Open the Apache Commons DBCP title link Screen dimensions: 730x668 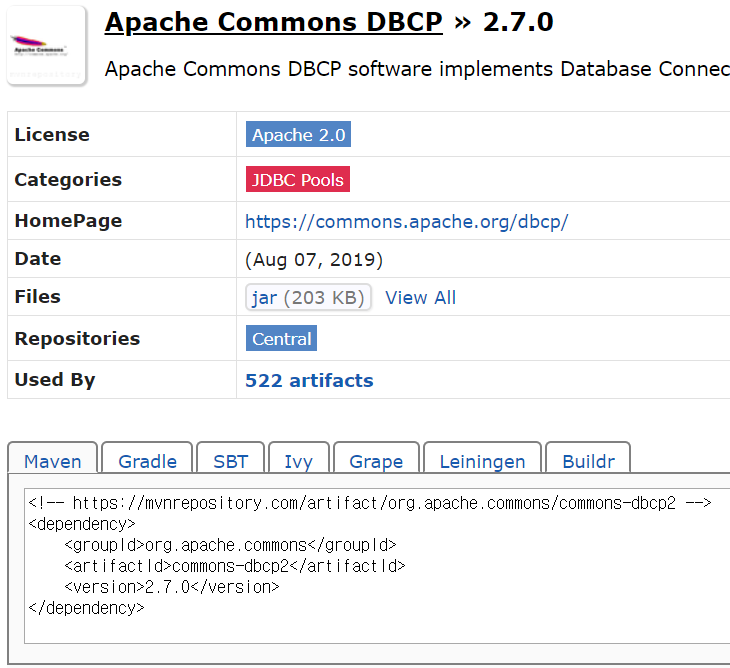click(x=273, y=22)
